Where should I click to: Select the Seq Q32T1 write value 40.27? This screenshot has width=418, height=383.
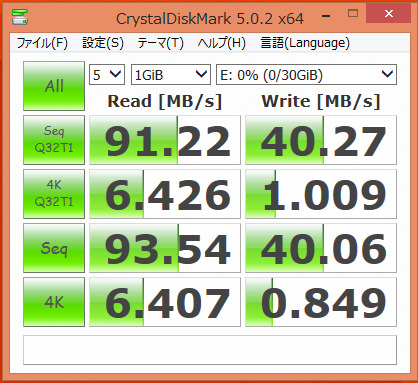[x=321, y=140]
